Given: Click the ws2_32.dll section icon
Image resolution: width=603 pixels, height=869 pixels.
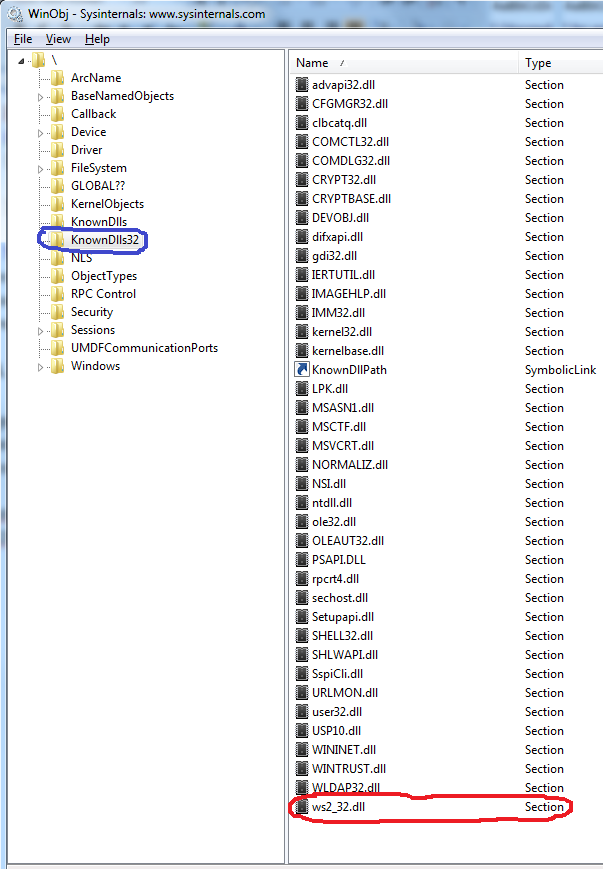Looking at the screenshot, I should (302, 806).
